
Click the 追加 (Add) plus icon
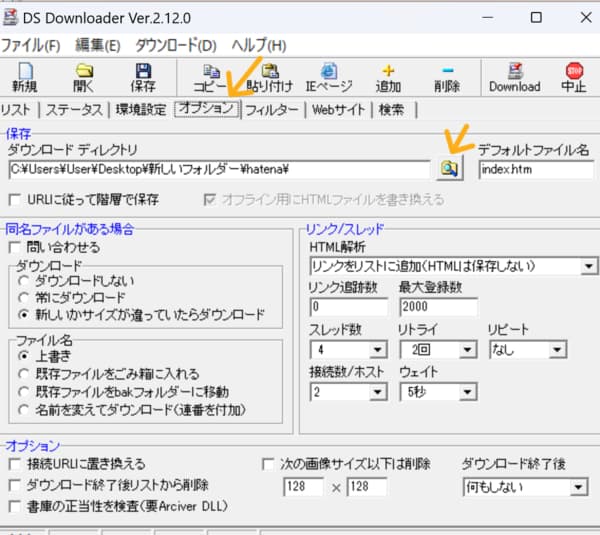point(388,77)
